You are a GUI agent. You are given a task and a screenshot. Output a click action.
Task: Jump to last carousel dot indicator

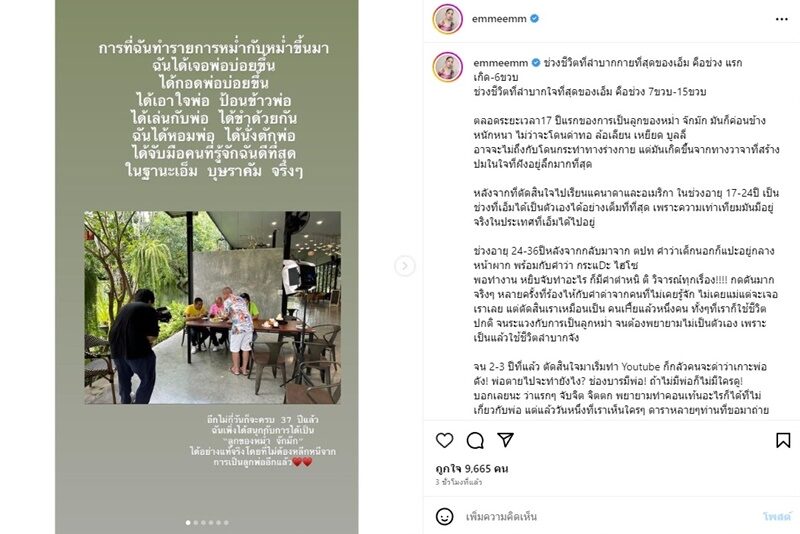[x=227, y=522]
